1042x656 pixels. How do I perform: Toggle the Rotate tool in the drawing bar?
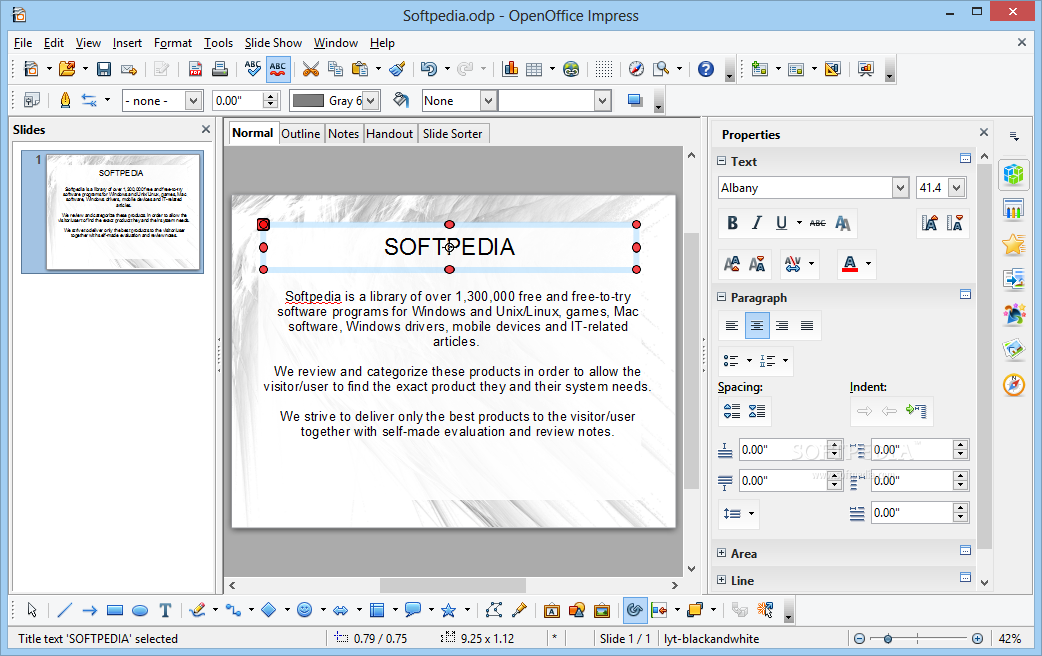coord(635,610)
